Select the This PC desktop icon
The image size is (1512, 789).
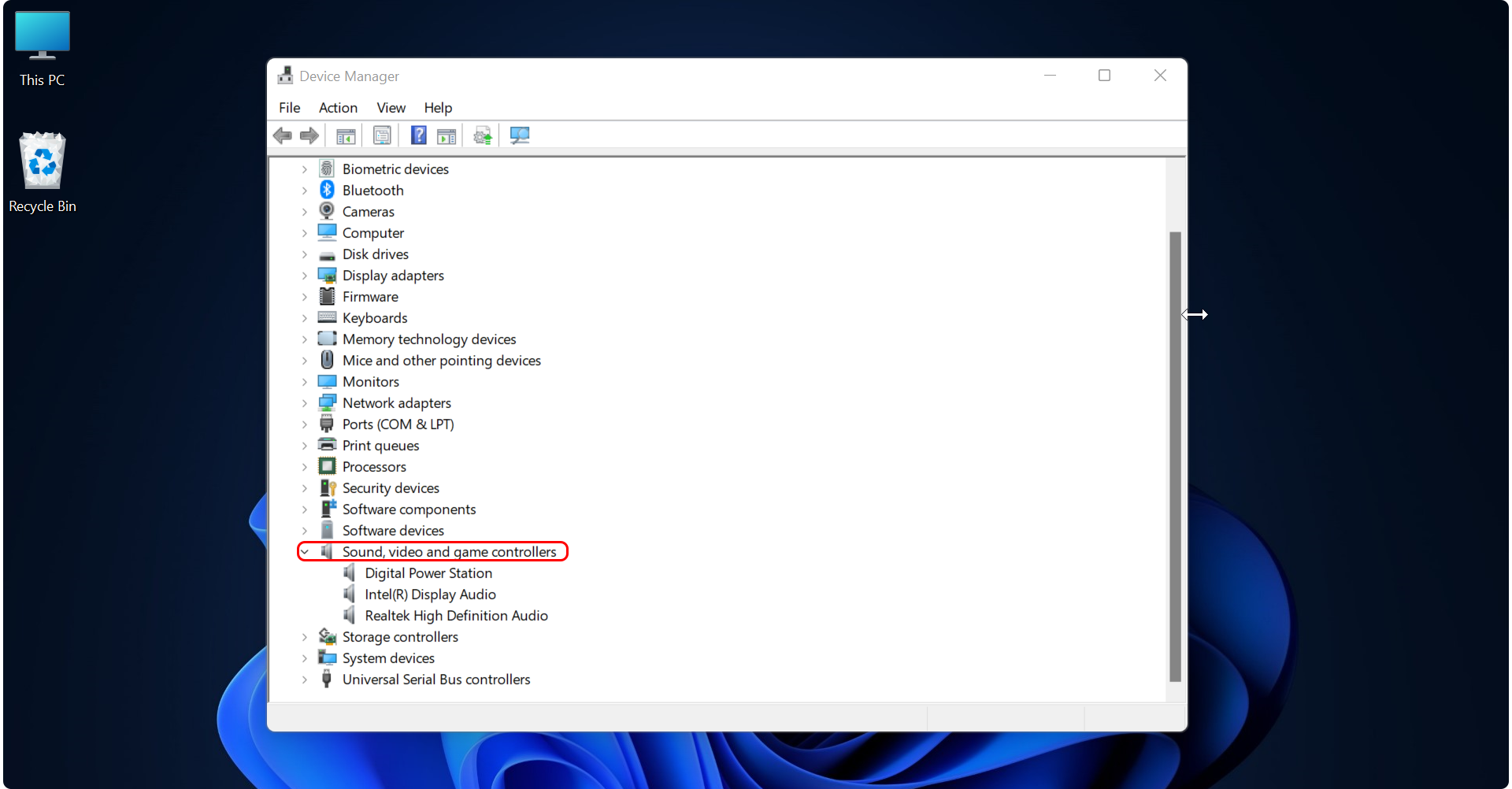(43, 49)
